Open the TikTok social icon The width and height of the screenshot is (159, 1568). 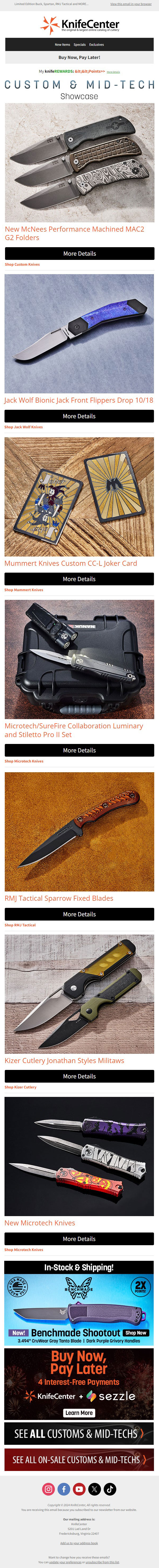pyautogui.click(x=110, y=1489)
